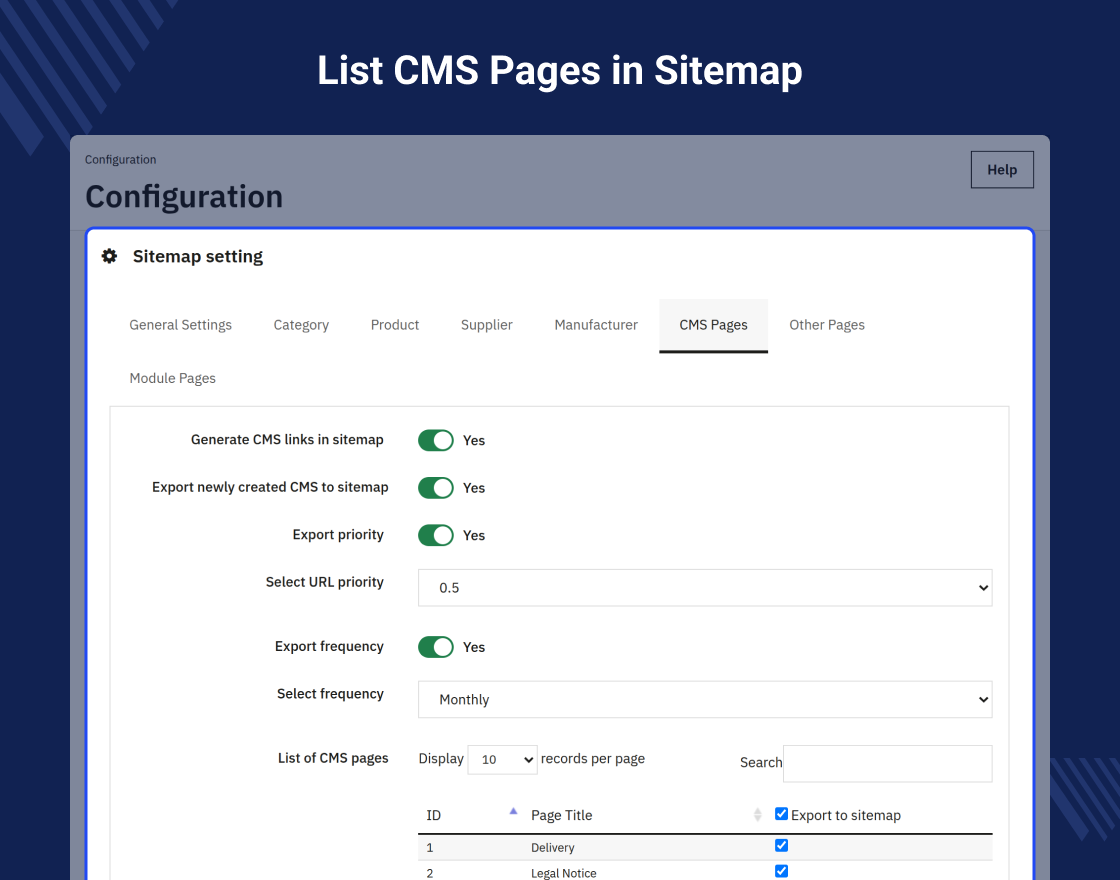Switch to General Settings tab
This screenshot has height=880, width=1120.
[181, 325]
